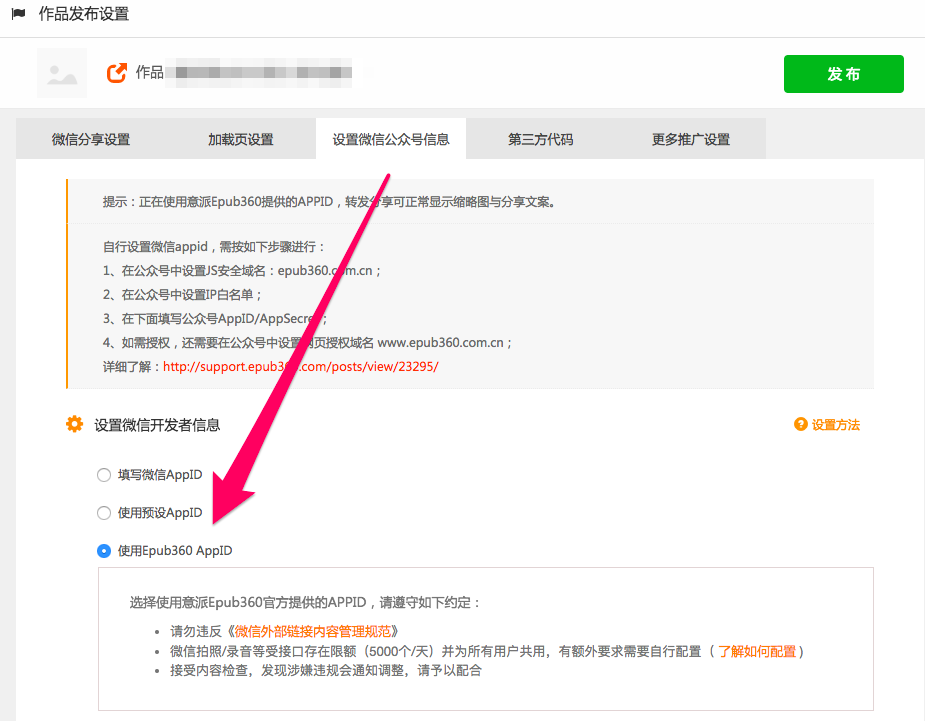925x721 pixels.
Task: Go to the 第三方代码 tab
Action: point(540,139)
